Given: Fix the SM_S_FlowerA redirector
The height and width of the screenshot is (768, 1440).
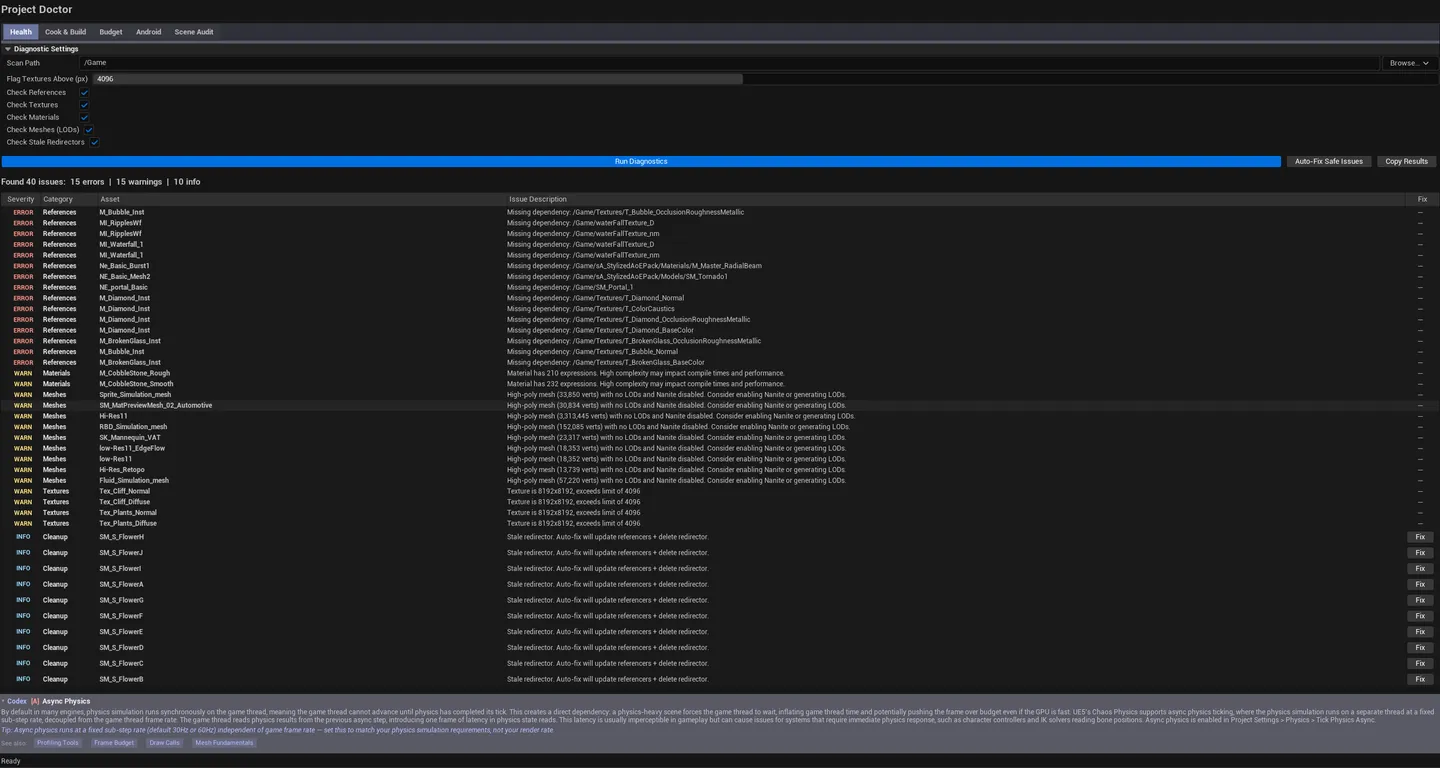Looking at the screenshot, I should pyautogui.click(x=1420, y=584).
